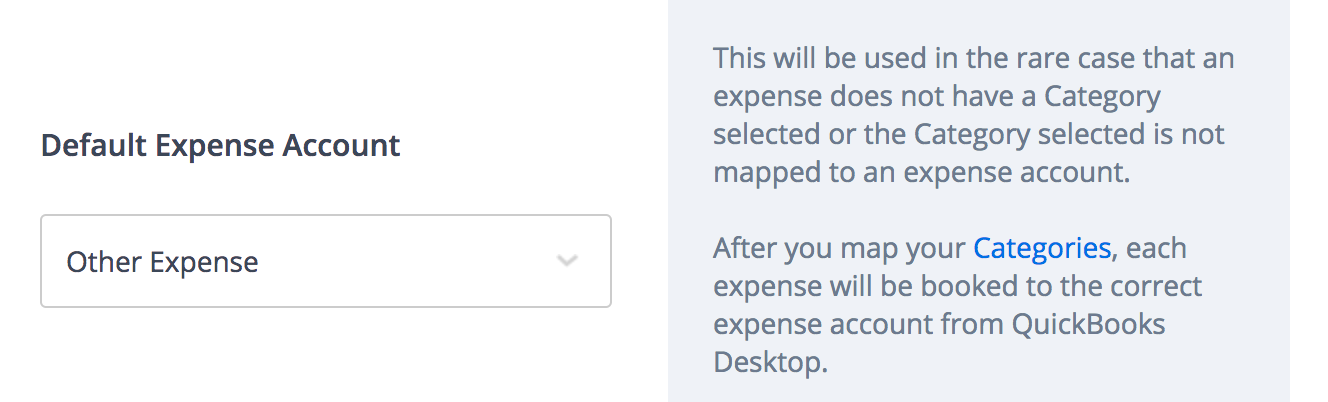Open the Default Expense Account dropdown
Viewport: 1328px width, 402px height.
pyautogui.click(x=325, y=261)
